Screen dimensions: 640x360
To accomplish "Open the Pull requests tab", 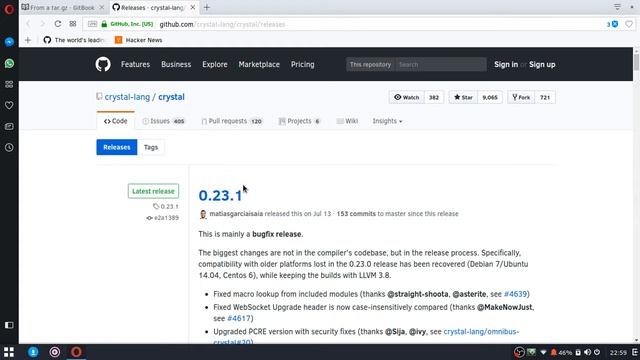I will 232,121.
